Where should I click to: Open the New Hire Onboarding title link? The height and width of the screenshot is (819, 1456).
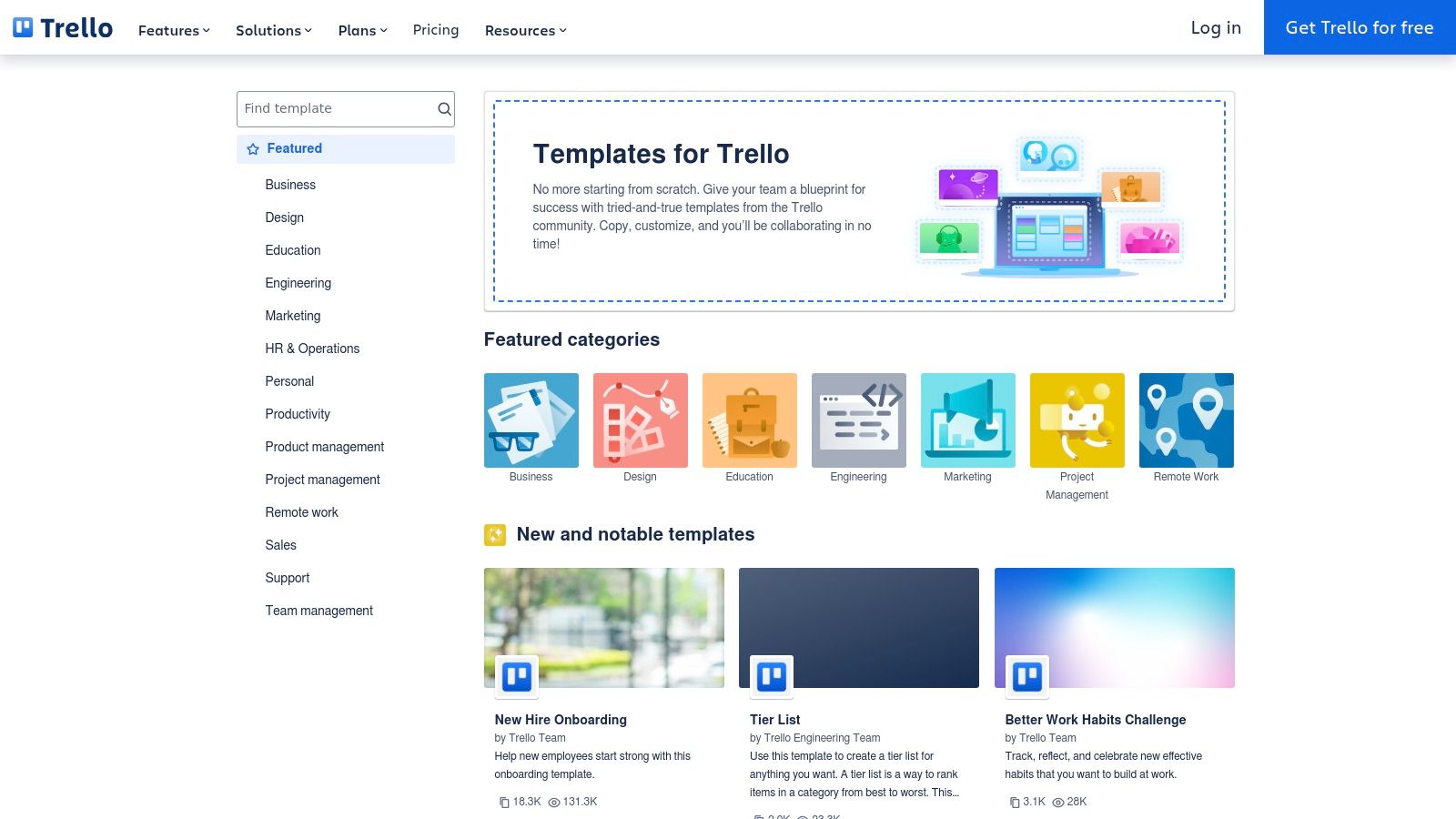(x=561, y=720)
